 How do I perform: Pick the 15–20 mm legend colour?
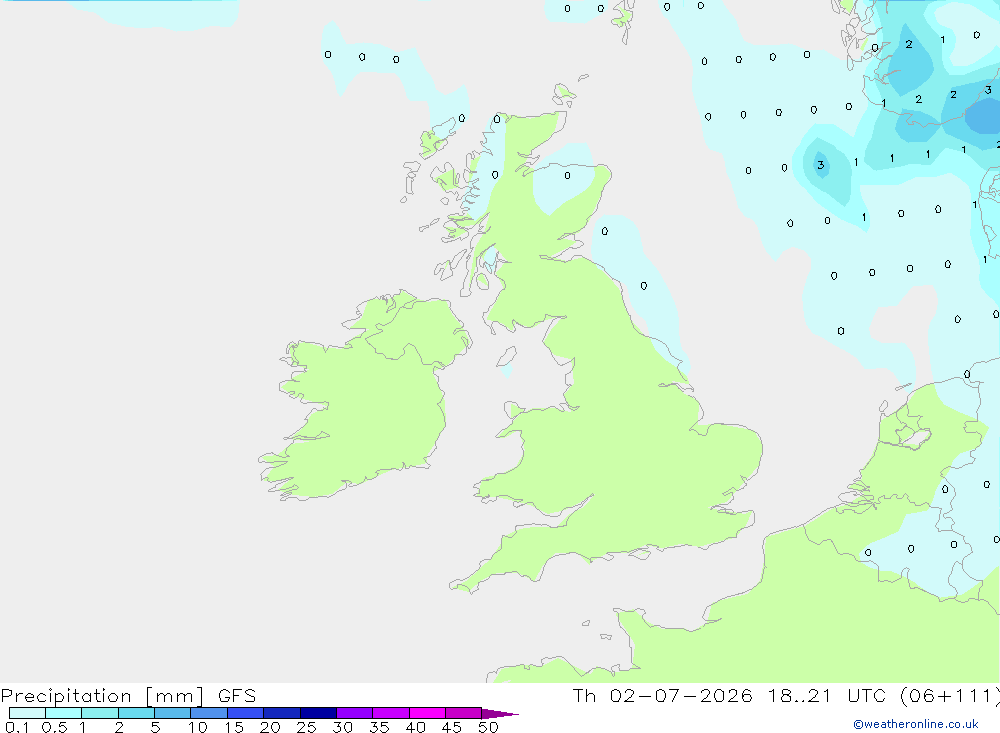[x=246, y=713]
